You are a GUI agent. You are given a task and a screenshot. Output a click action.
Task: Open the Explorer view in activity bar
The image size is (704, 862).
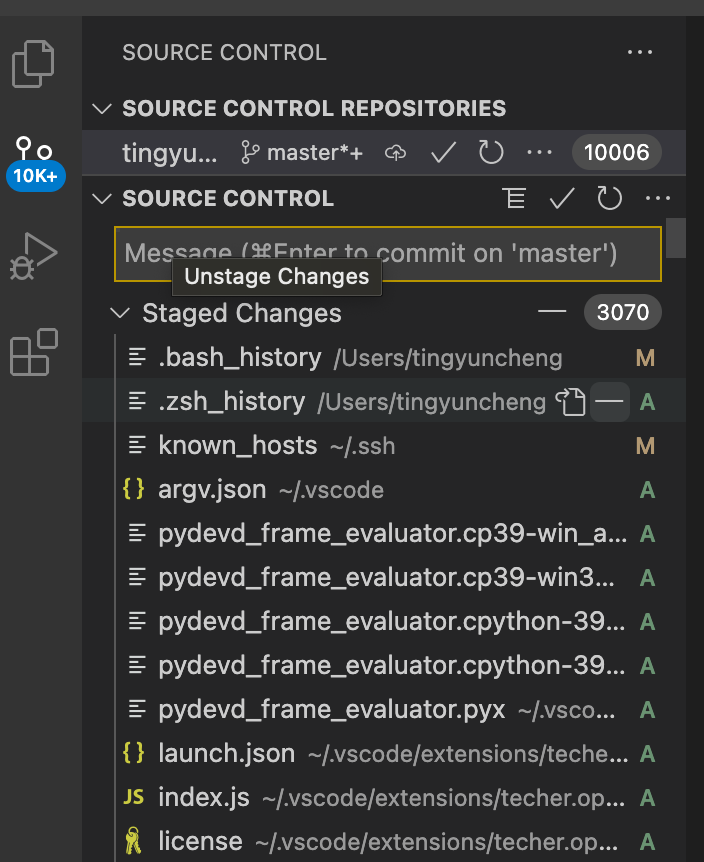pyautogui.click(x=34, y=64)
